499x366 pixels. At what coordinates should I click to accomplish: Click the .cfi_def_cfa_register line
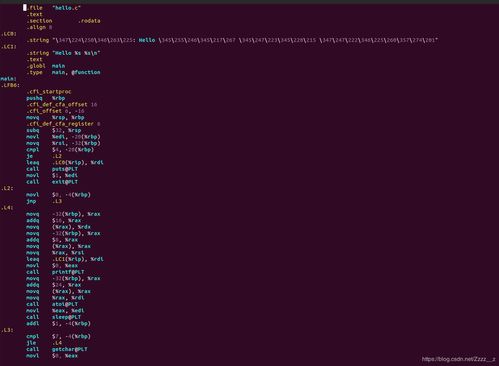point(63,124)
